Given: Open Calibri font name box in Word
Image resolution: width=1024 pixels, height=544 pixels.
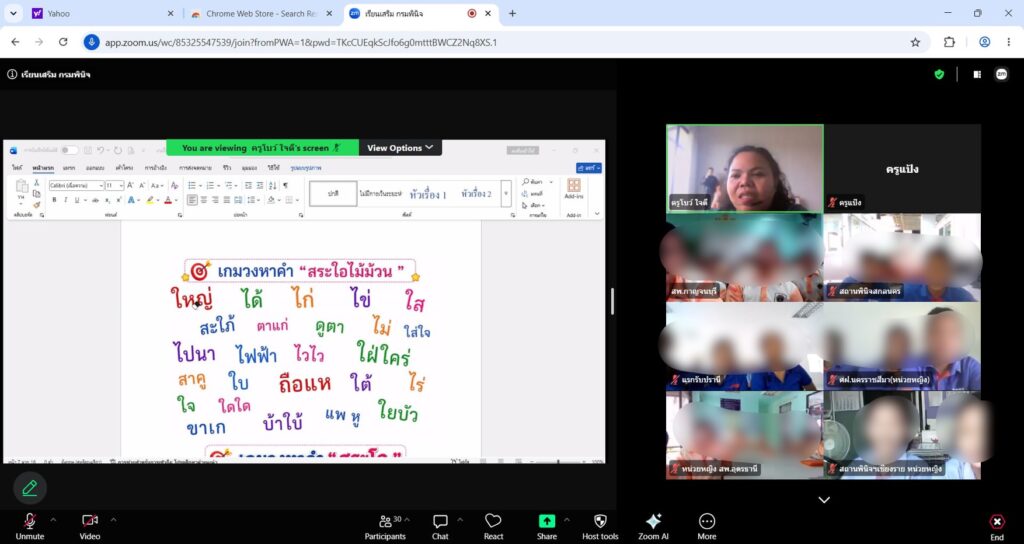Looking at the screenshot, I should point(76,185).
